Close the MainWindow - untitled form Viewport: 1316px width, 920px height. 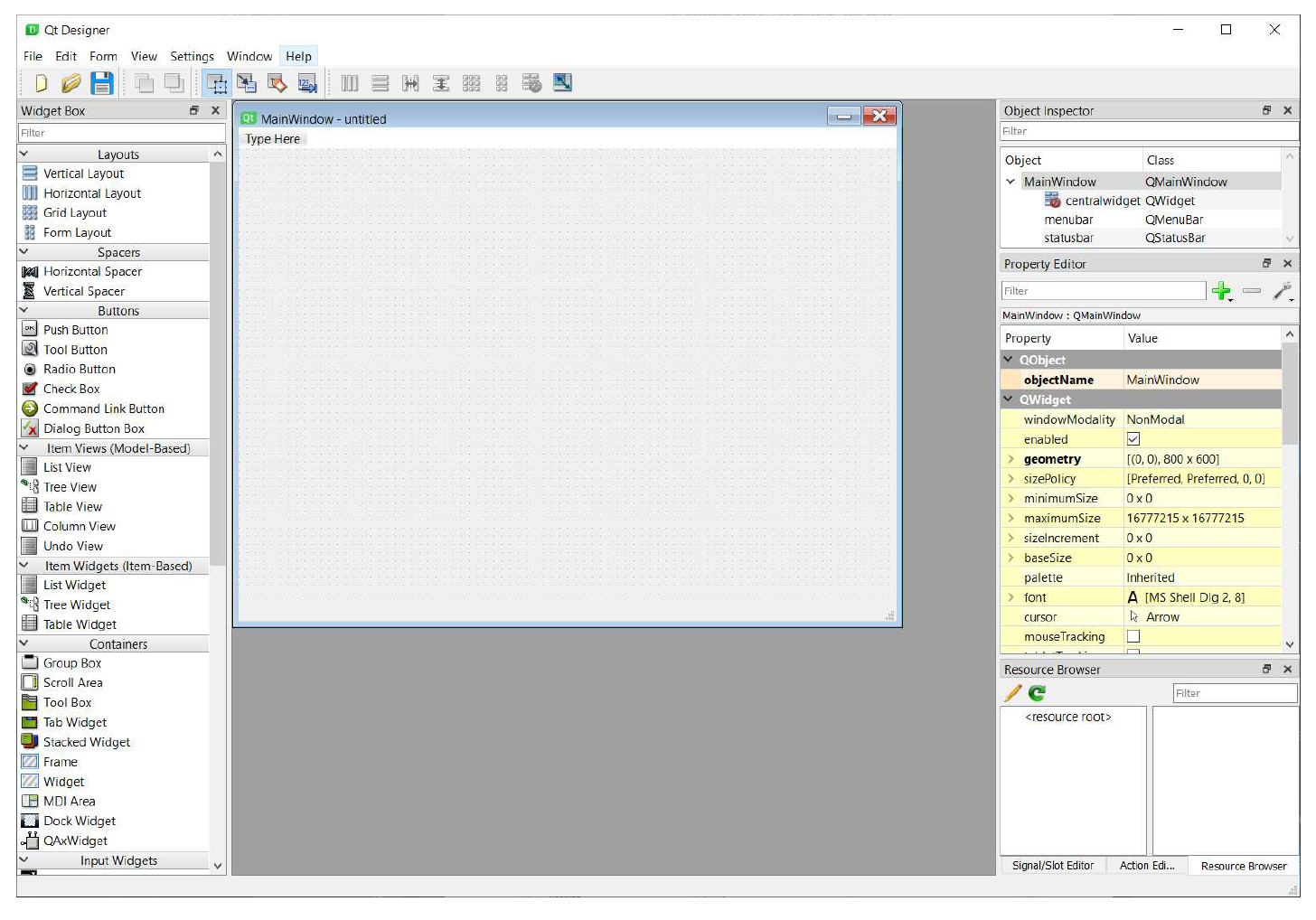879,116
